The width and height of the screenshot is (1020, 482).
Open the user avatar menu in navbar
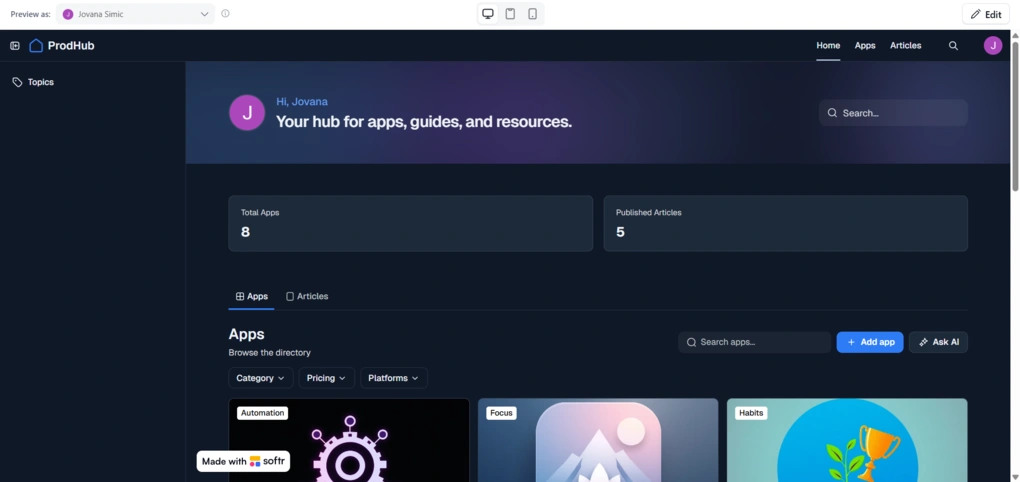point(992,46)
